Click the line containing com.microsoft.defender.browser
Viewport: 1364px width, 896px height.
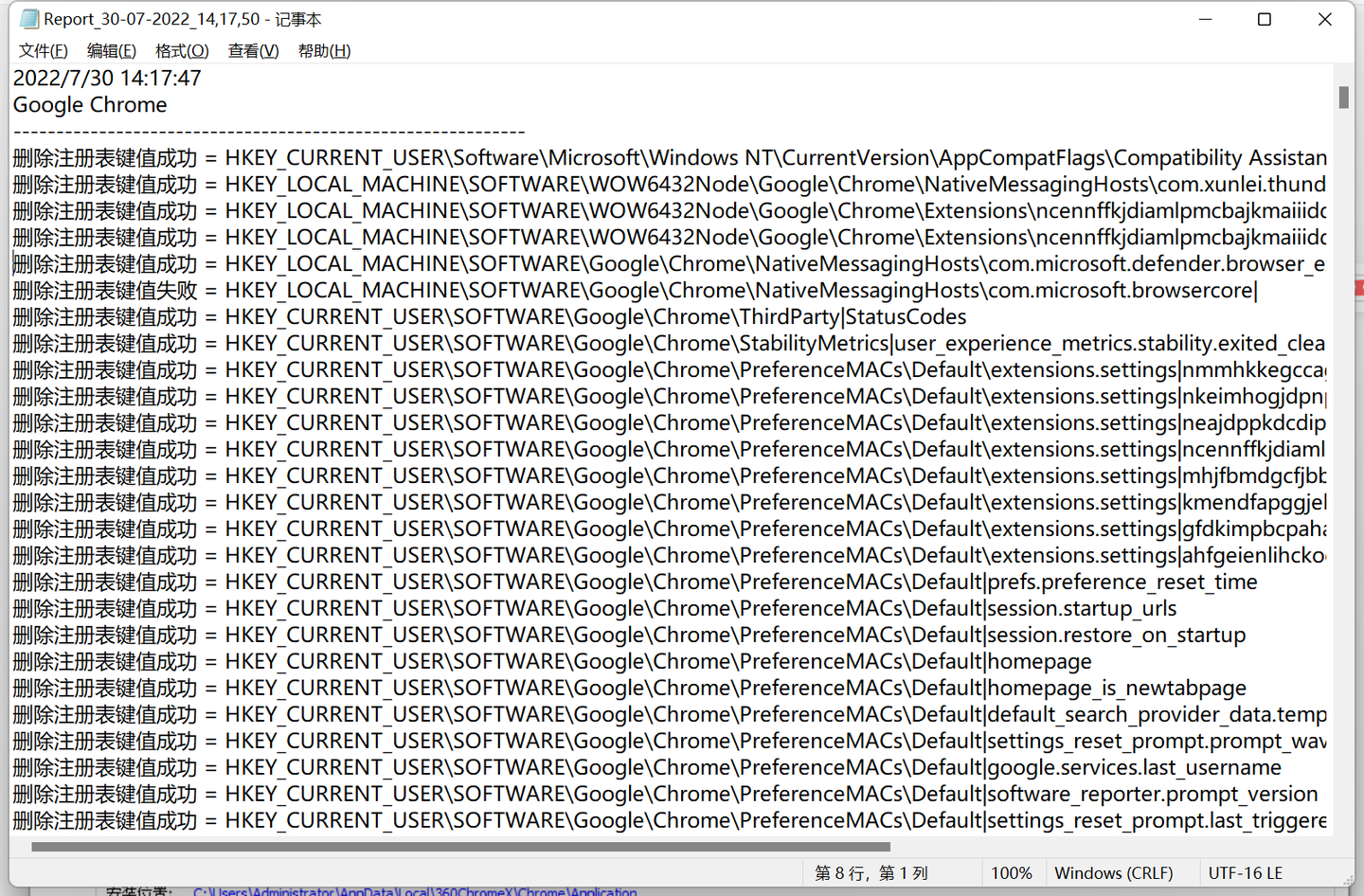(670, 264)
